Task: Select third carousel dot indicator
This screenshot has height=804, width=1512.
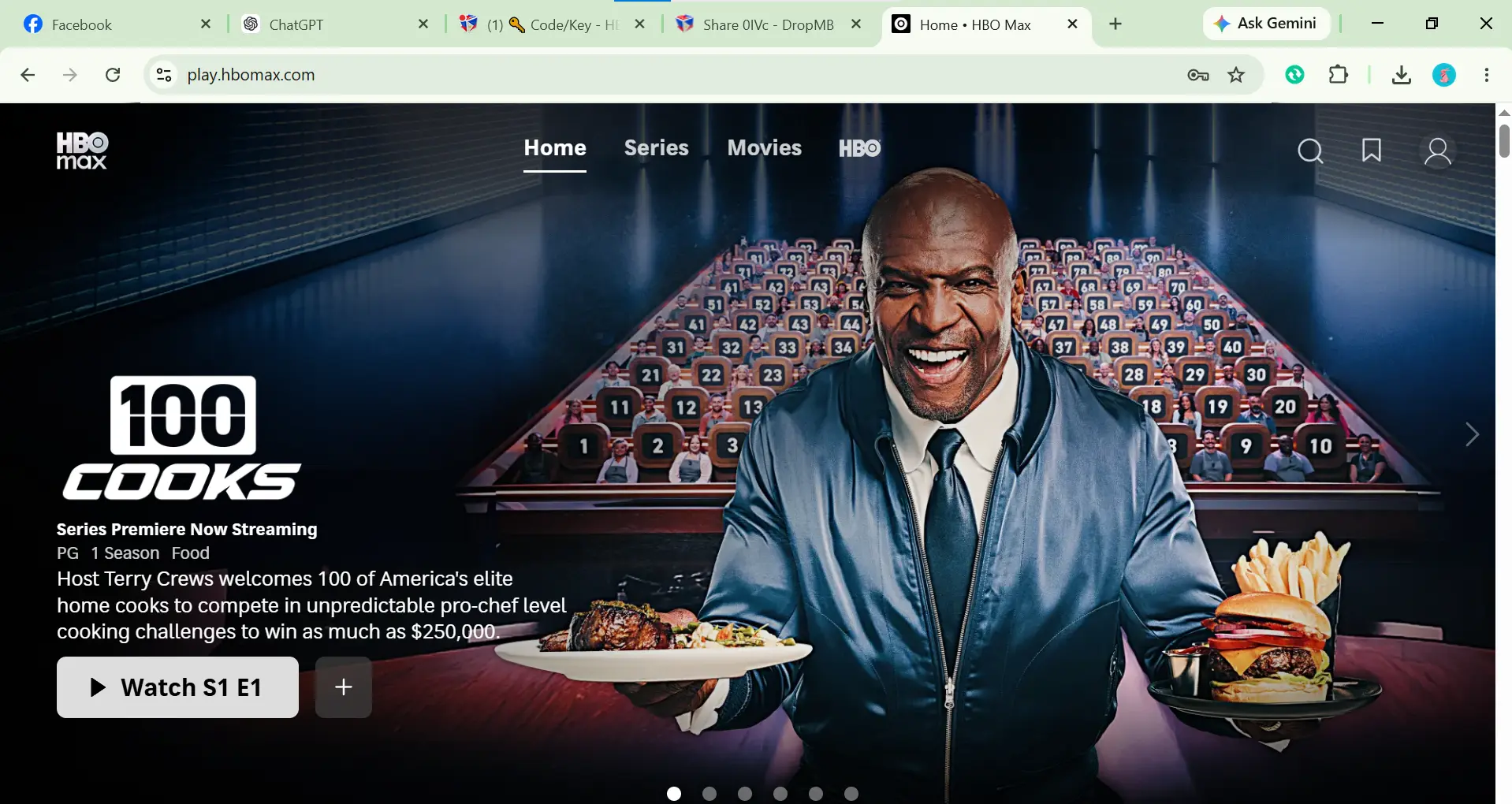Action: pyautogui.click(x=745, y=794)
